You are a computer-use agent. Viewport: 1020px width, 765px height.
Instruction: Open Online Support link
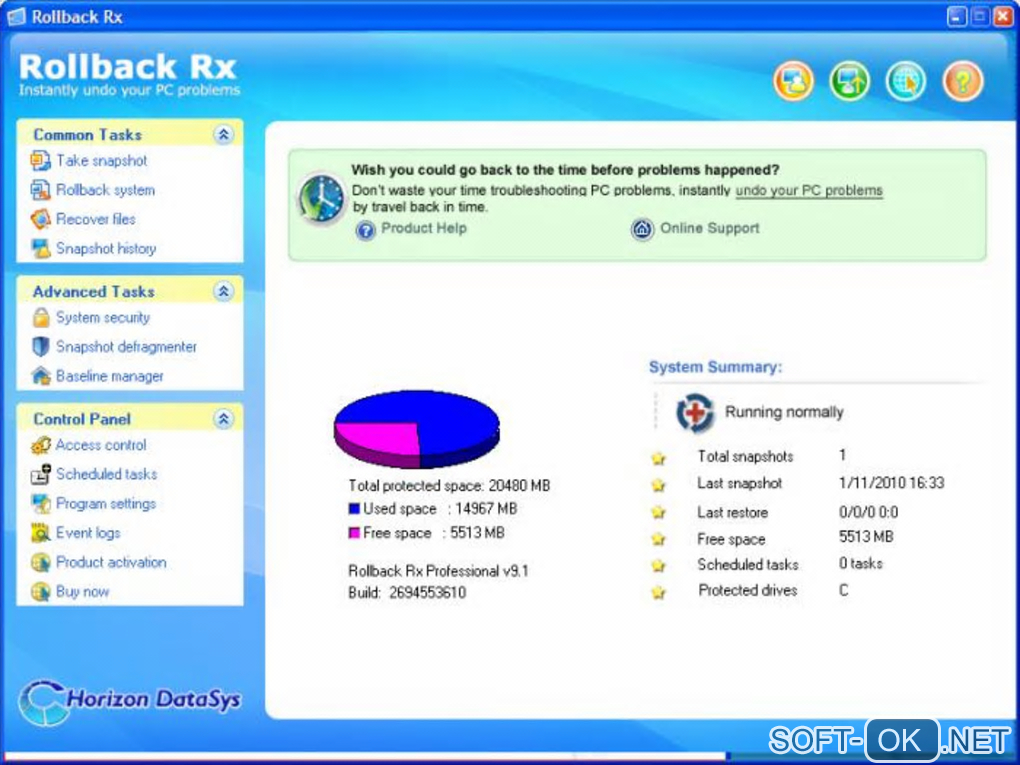(710, 228)
